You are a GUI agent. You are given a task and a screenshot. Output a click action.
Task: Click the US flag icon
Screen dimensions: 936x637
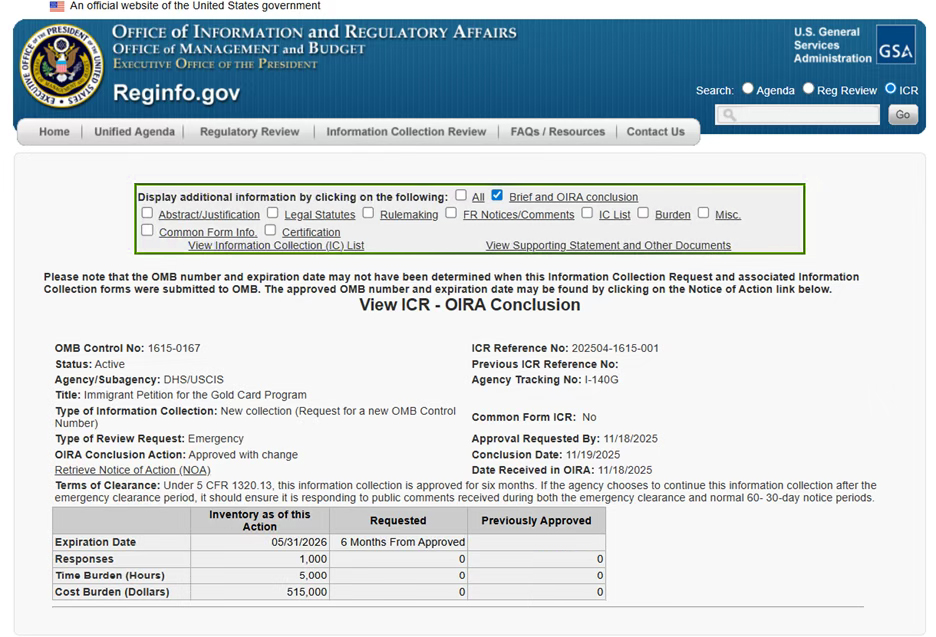(57, 6)
